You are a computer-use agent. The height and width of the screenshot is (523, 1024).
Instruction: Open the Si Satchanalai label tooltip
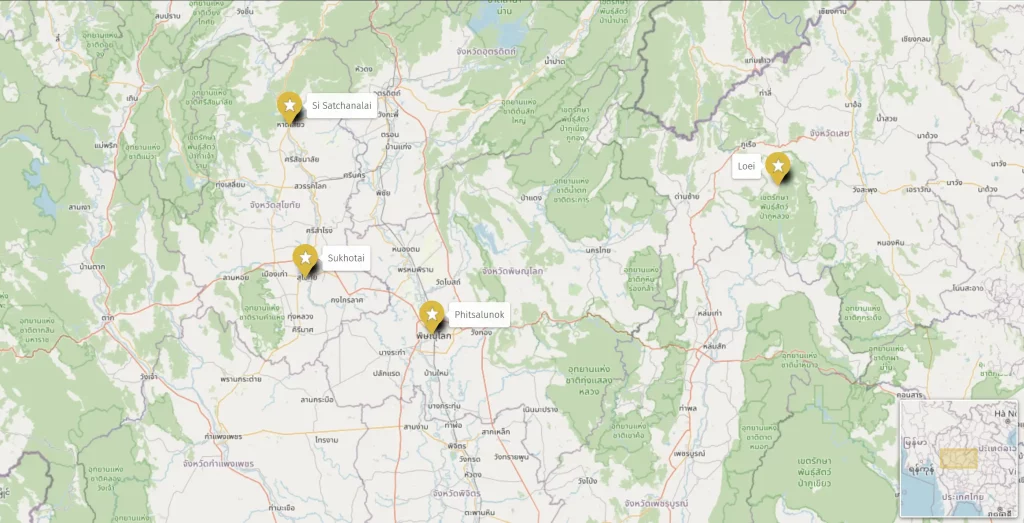tap(342, 106)
